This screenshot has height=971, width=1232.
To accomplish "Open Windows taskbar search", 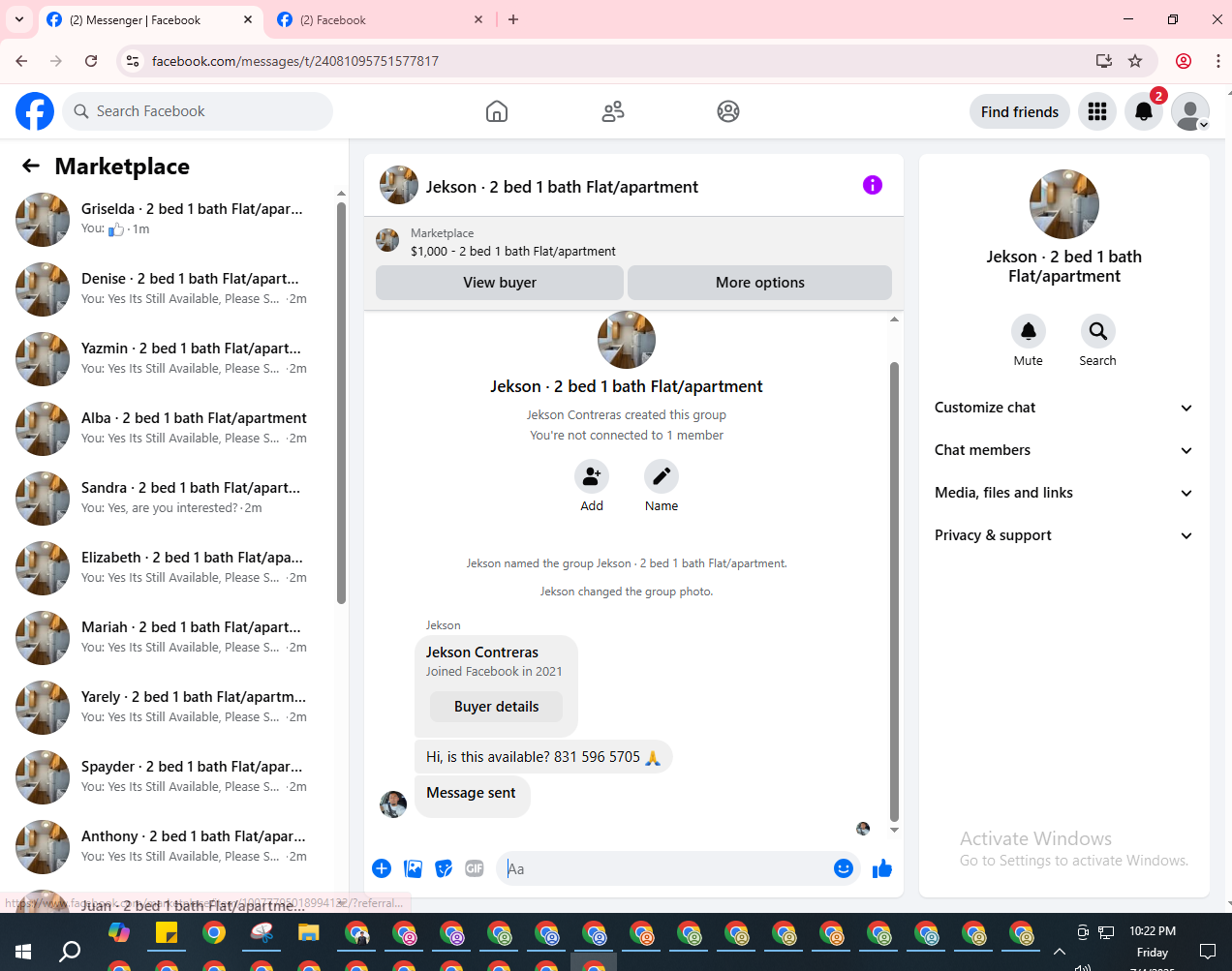I will coord(70,951).
